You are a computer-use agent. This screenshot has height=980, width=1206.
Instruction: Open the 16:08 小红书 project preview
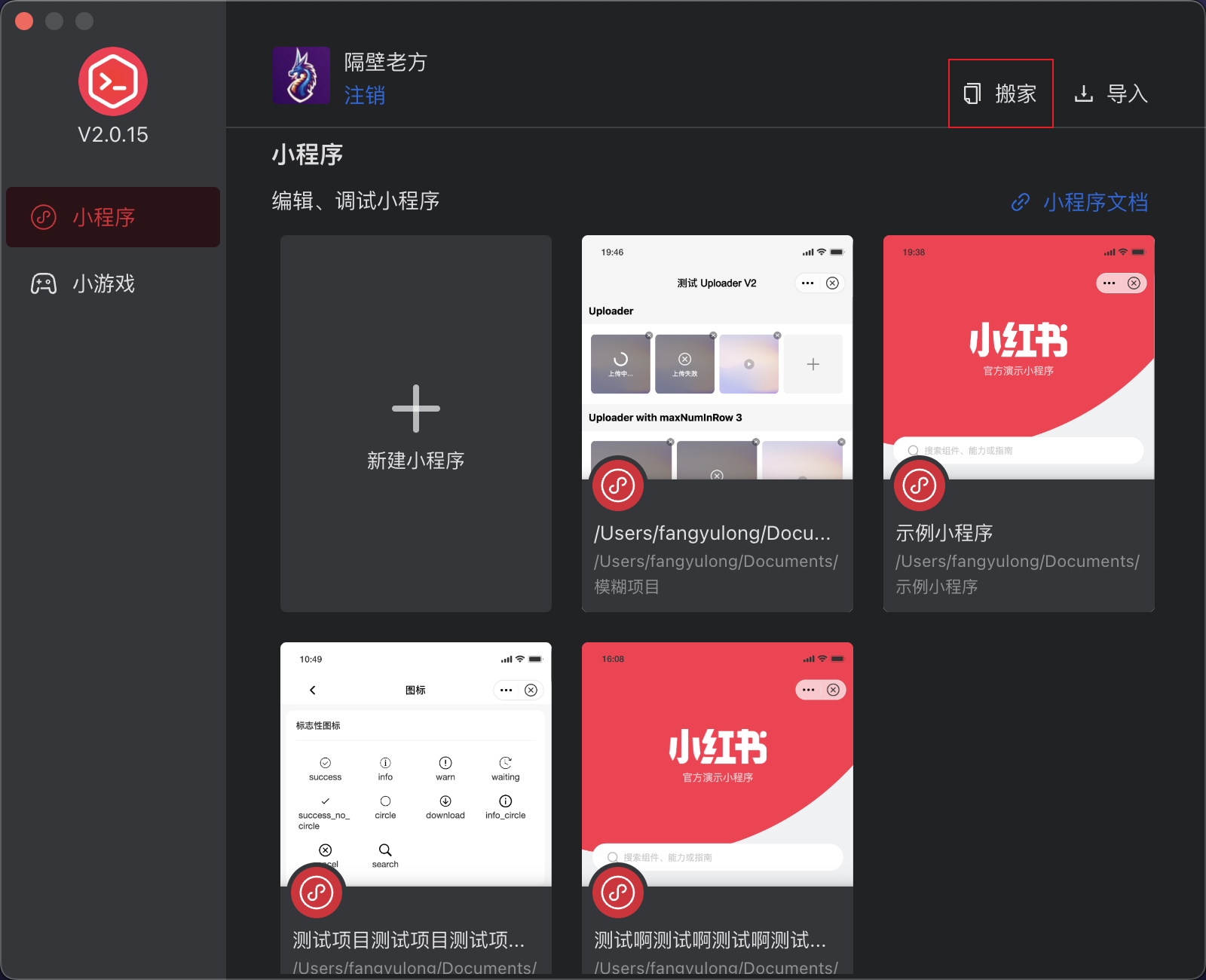(718, 764)
